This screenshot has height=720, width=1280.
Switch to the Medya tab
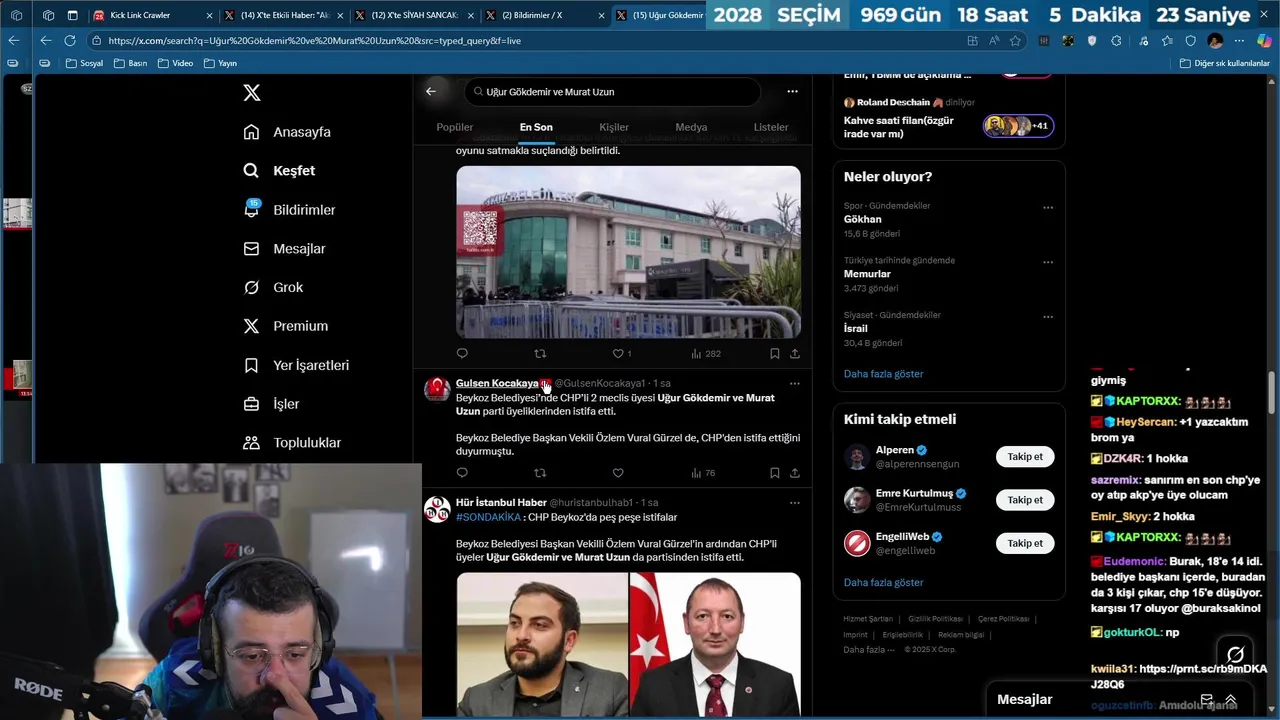(x=691, y=127)
